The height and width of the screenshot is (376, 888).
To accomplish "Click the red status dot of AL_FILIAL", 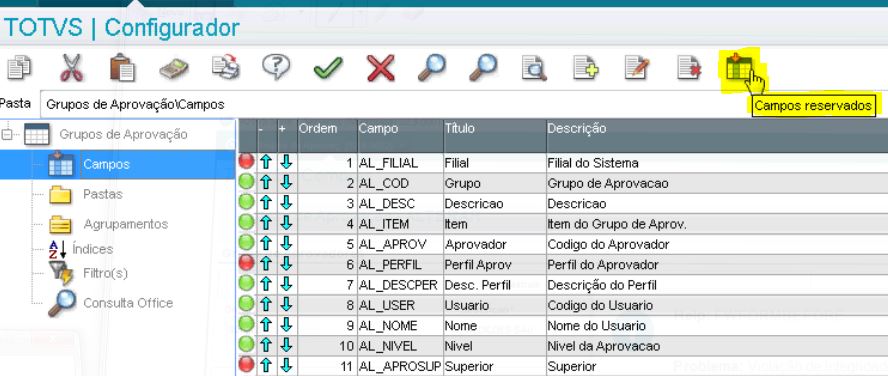I will [x=246, y=162].
